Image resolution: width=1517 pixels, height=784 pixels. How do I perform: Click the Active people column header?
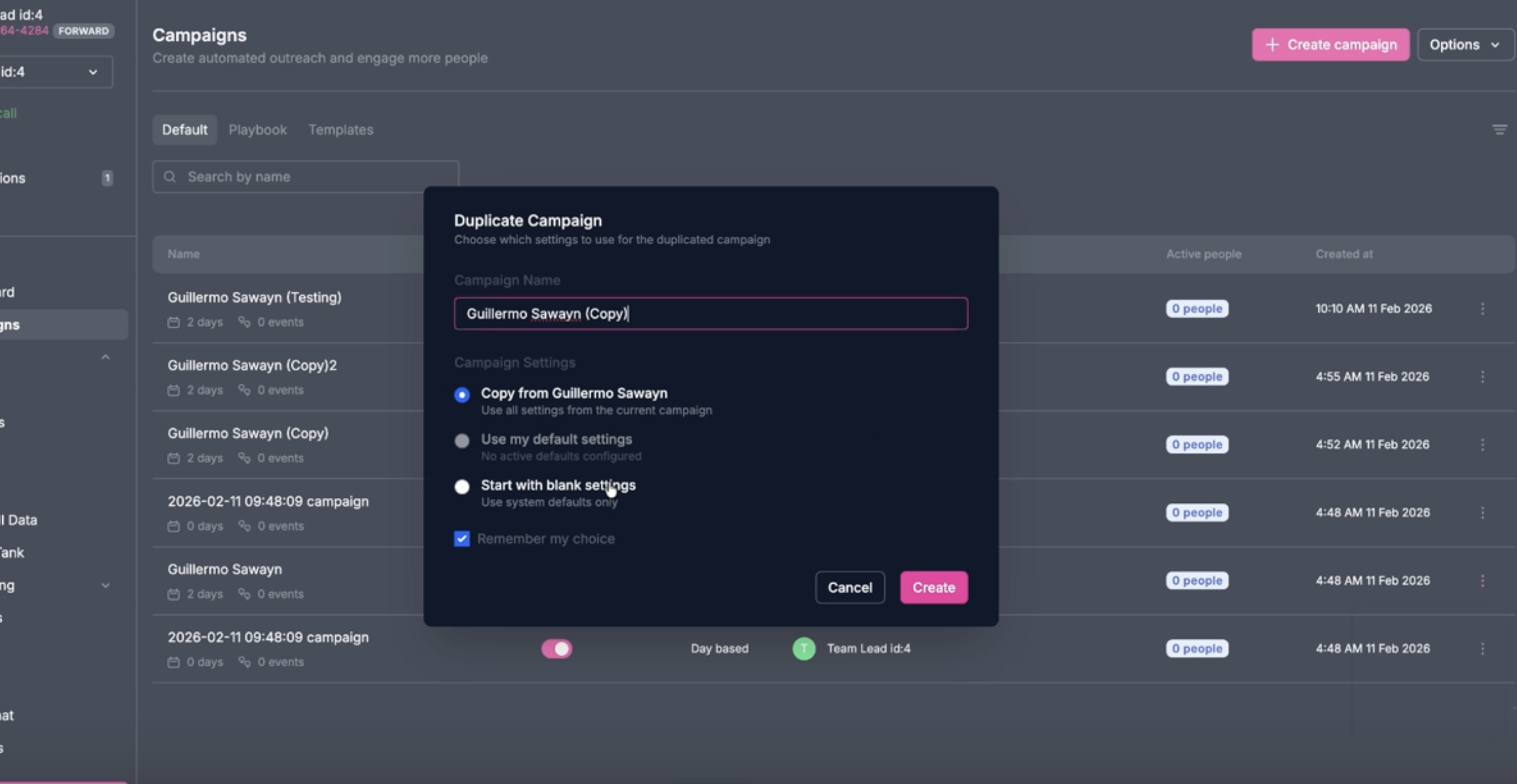pyautogui.click(x=1203, y=254)
